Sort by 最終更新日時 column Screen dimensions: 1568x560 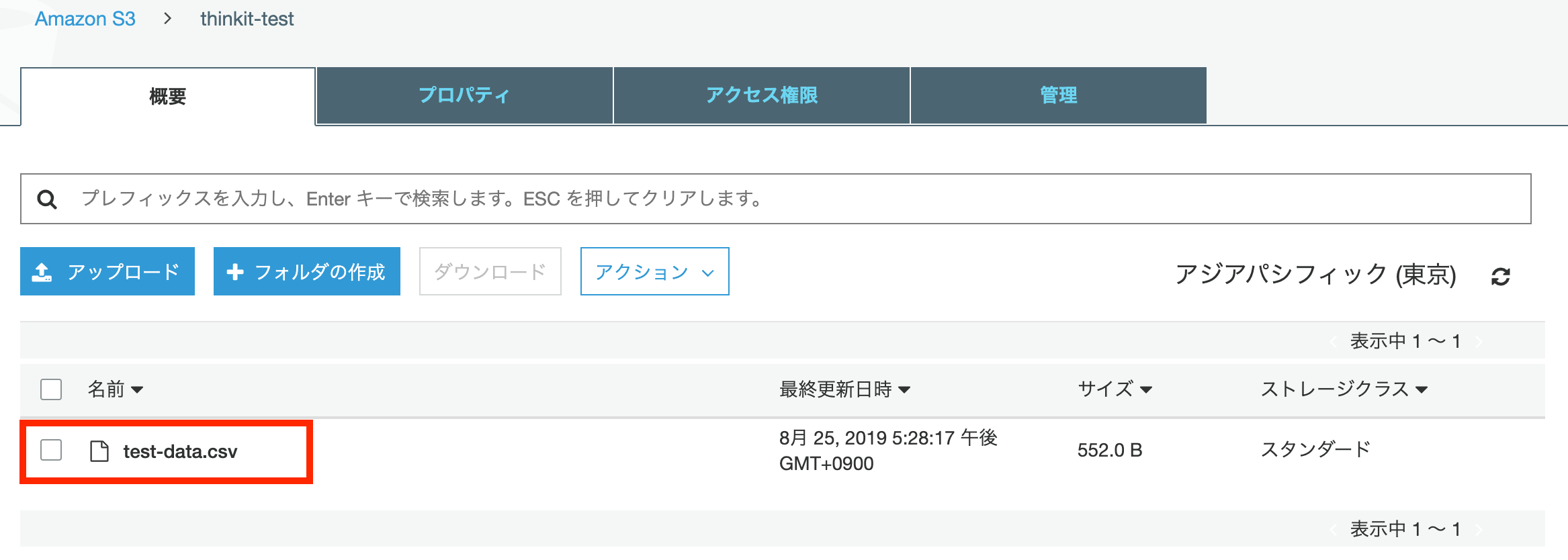844,389
